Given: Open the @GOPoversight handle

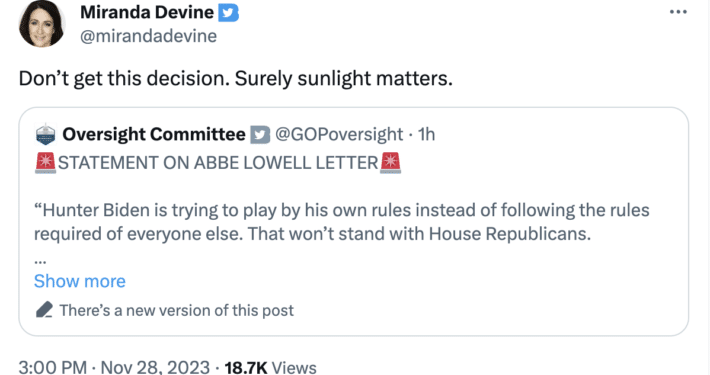Looking at the screenshot, I should (339, 135).
